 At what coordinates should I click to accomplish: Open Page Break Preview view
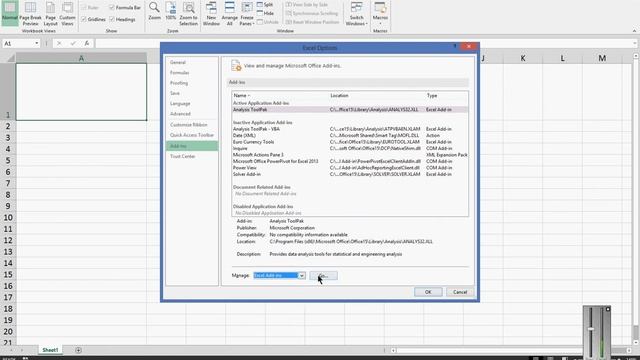(x=30, y=13)
